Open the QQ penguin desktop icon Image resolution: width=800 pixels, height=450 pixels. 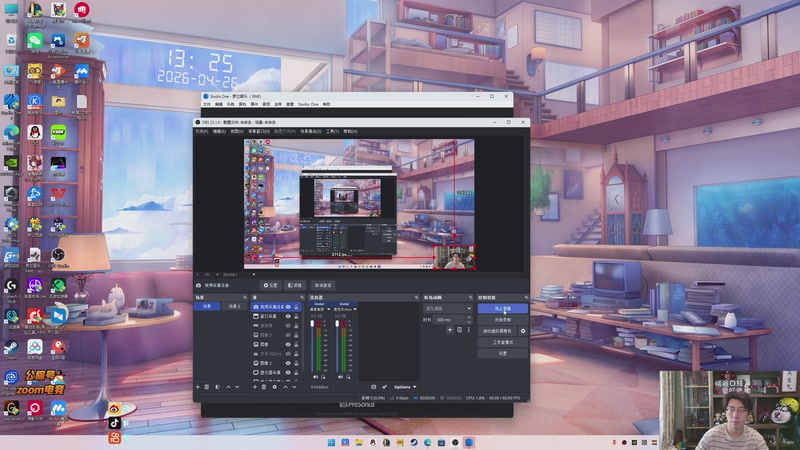coord(35,135)
